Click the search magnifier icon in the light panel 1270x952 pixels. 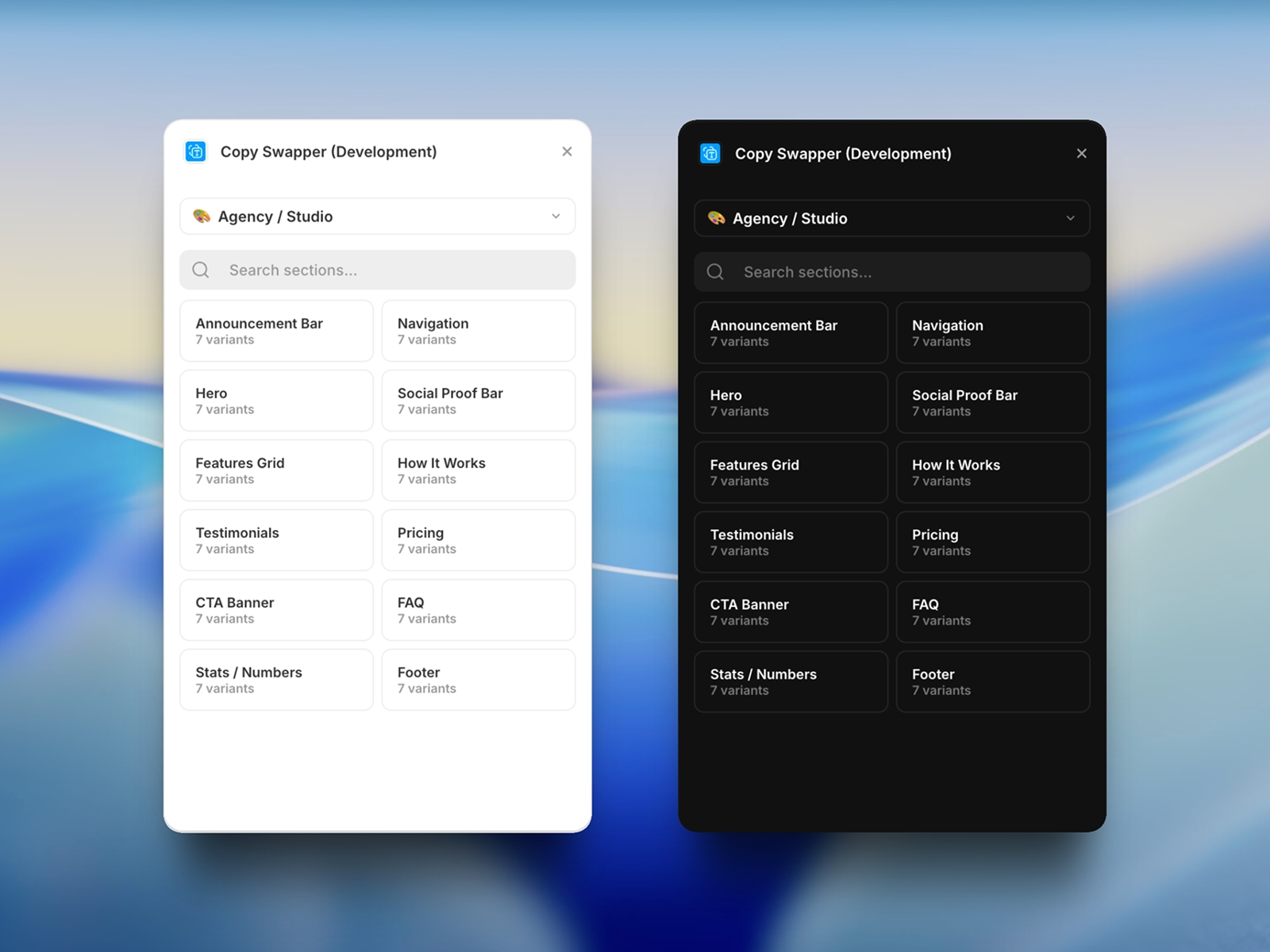[x=200, y=270]
